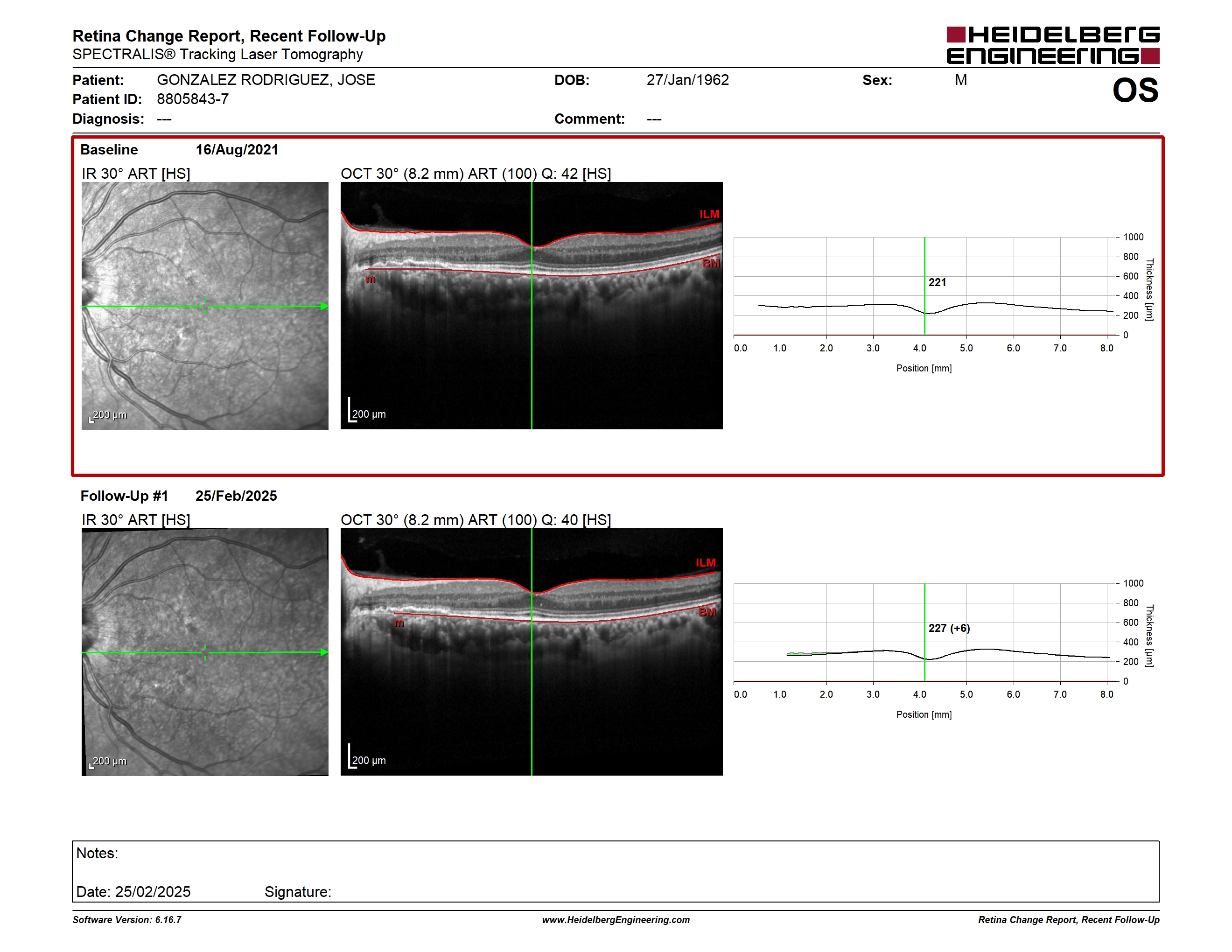Click the SPECTRALIS Tracking Laser Tomography subtitle
1232x952 pixels.
tap(218, 55)
